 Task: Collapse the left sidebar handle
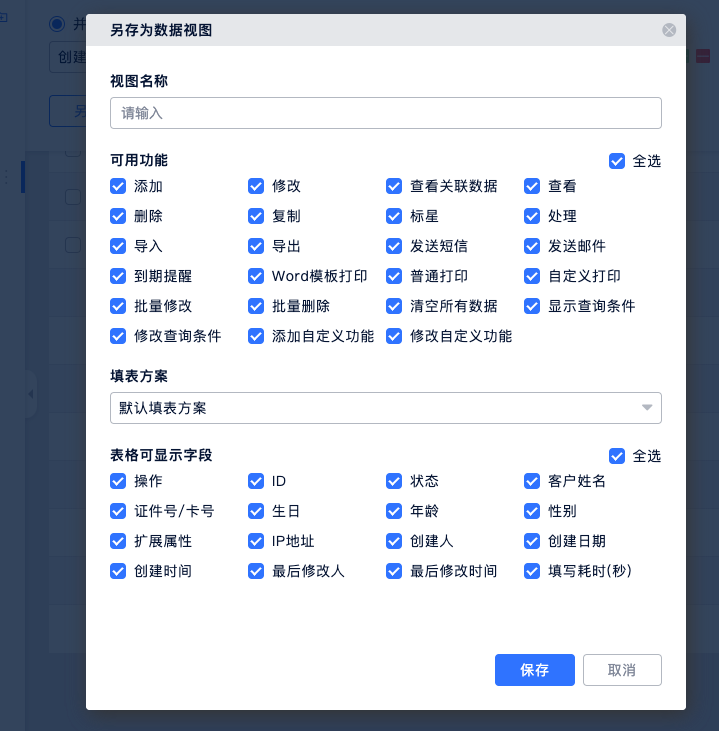pyautogui.click(x=31, y=395)
